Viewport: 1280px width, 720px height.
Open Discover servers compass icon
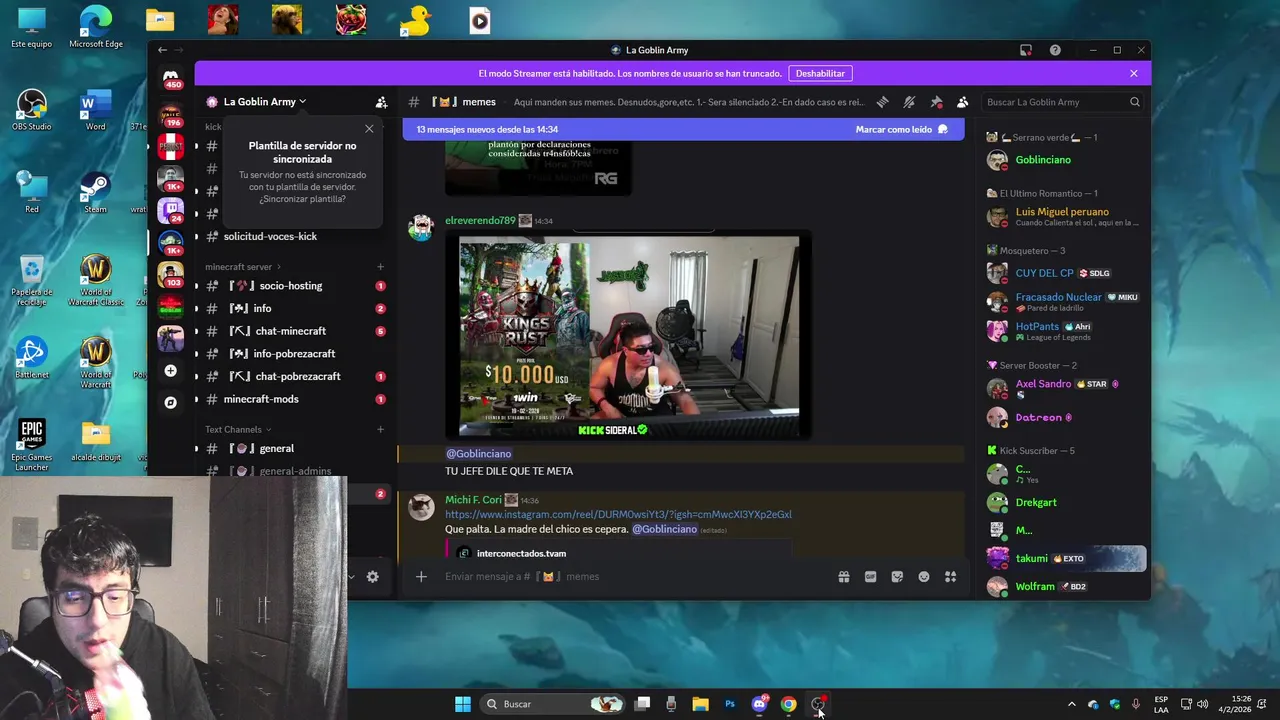[x=170, y=403]
